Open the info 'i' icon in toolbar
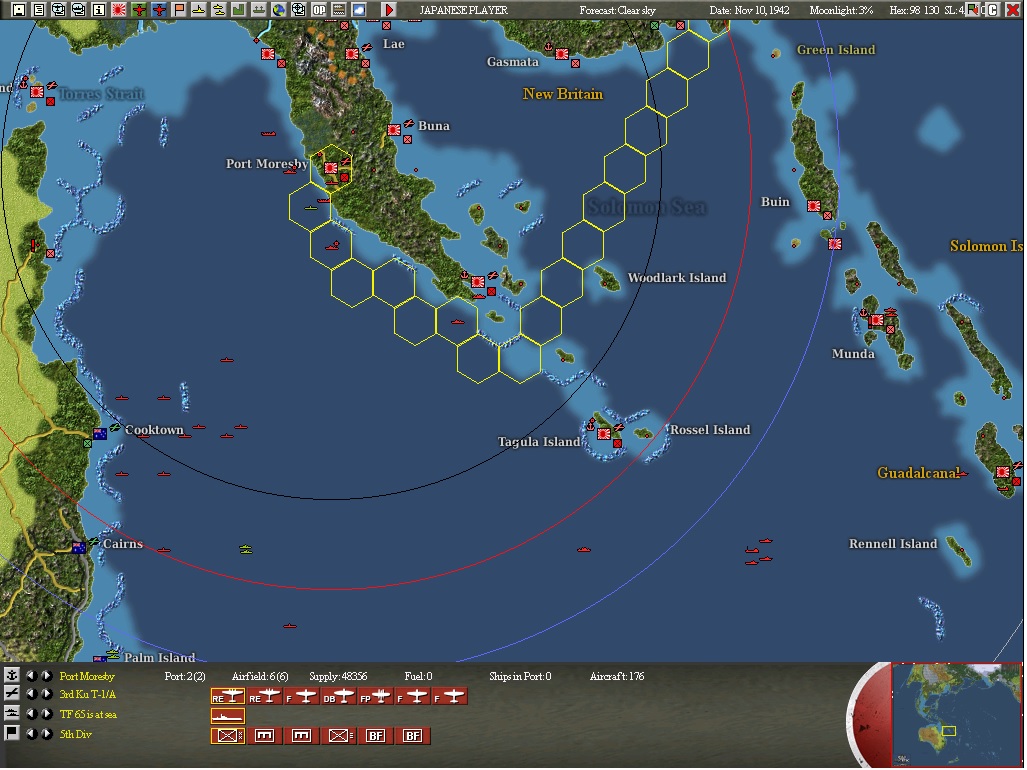Image resolution: width=1027 pixels, height=770 pixels. [98, 10]
